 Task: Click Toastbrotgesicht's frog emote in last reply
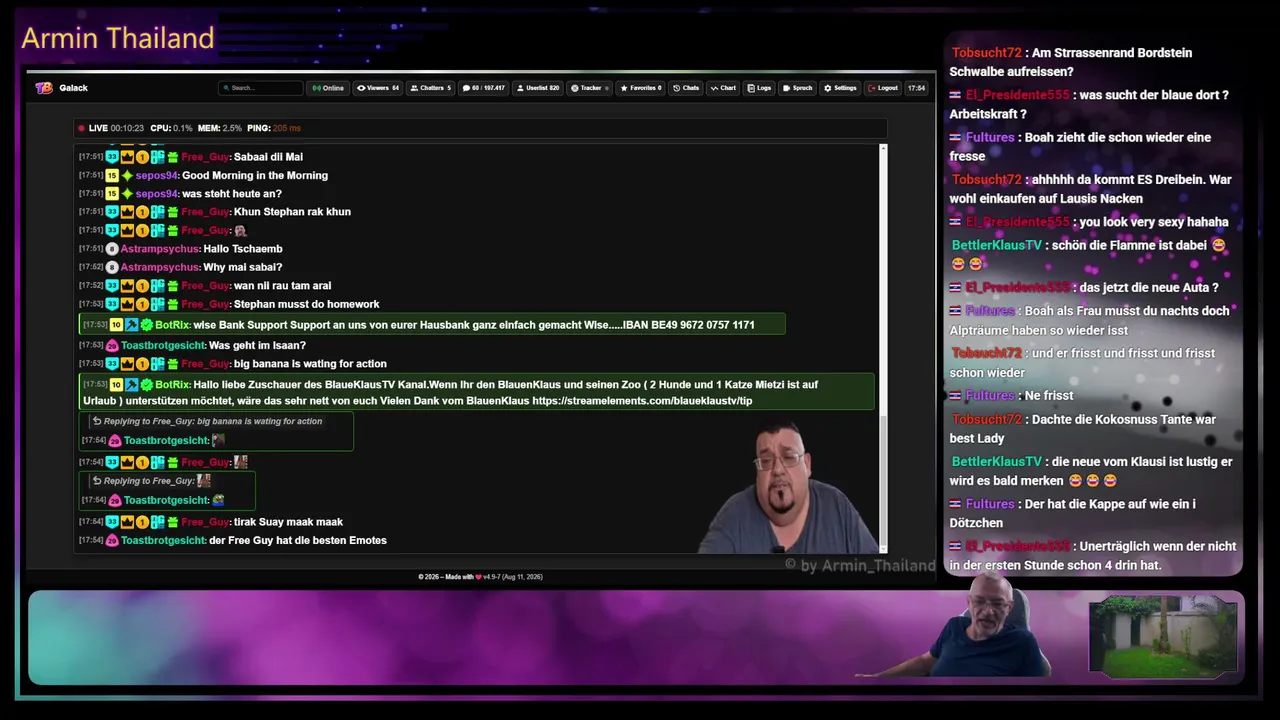[218, 500]
